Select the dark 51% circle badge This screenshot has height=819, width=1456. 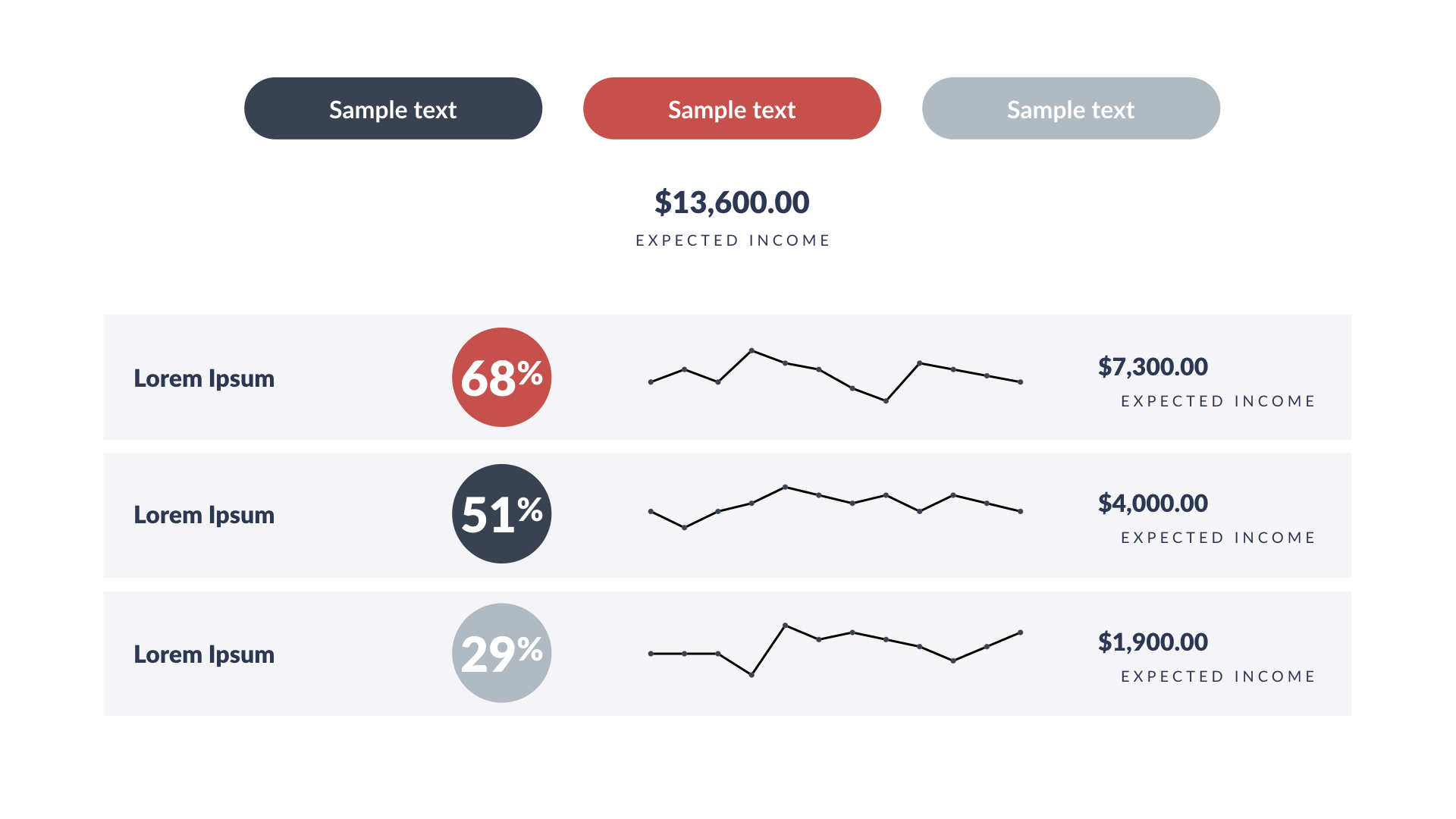[501, 513]
